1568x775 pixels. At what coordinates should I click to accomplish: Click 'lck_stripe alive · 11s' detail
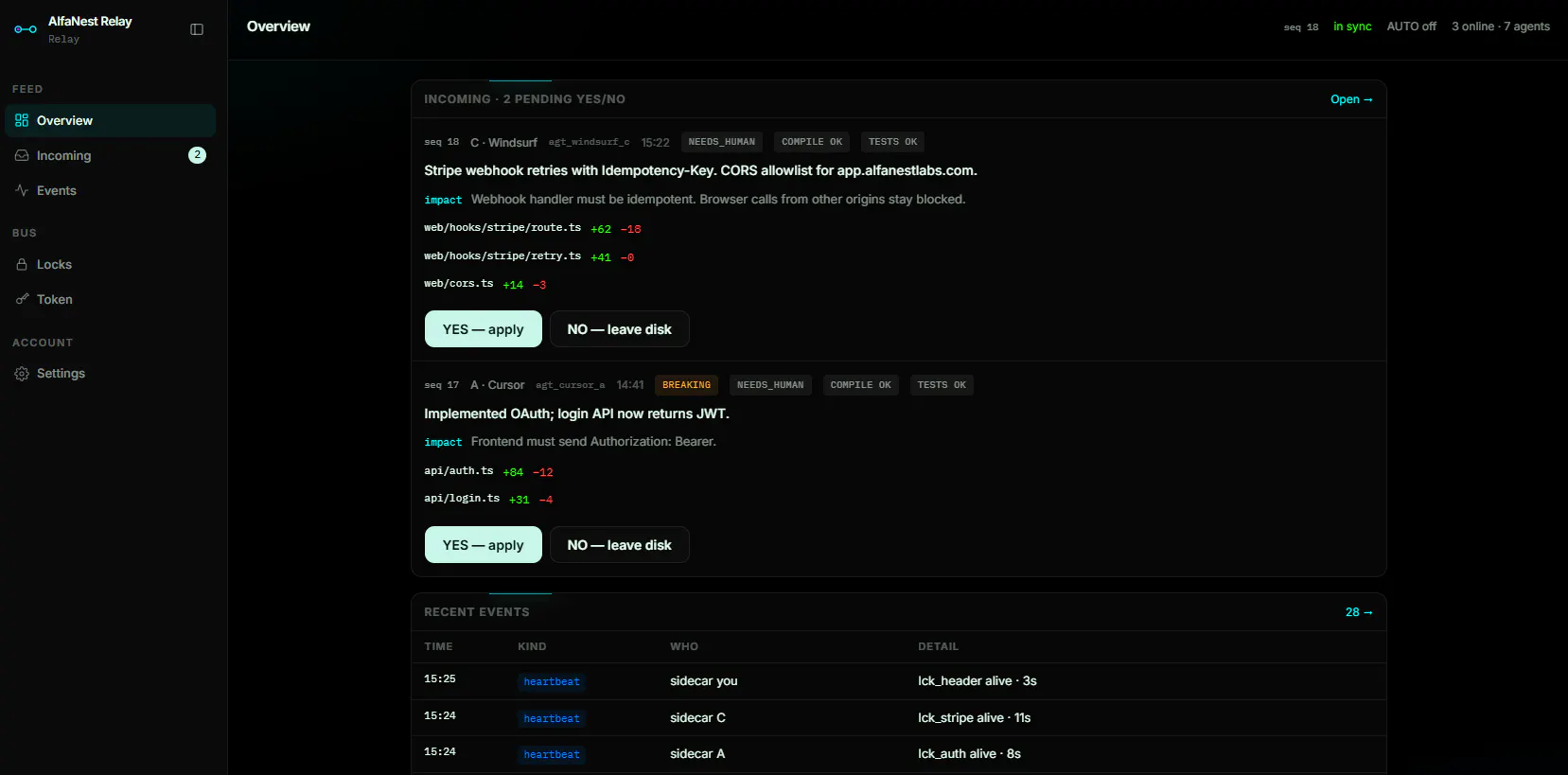pos(975,718)
